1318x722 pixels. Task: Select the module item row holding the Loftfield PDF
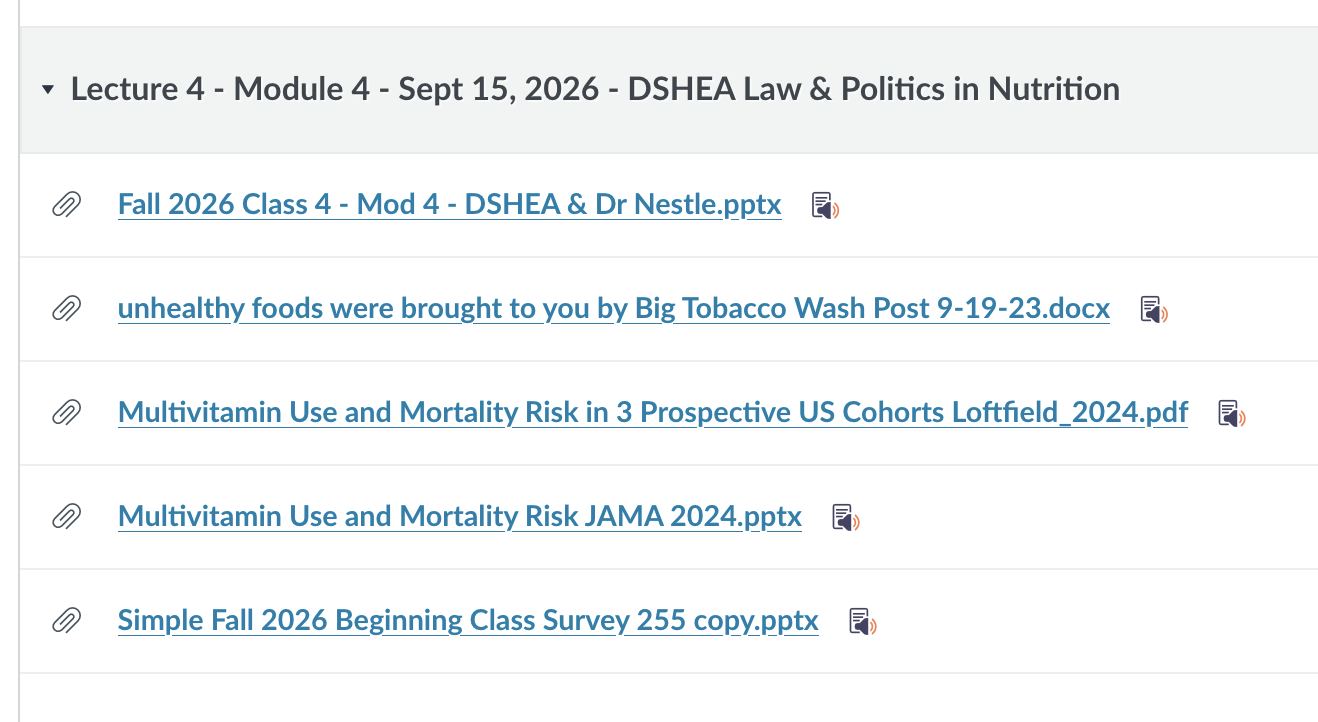pyautogui.click(x=669, y=413)
